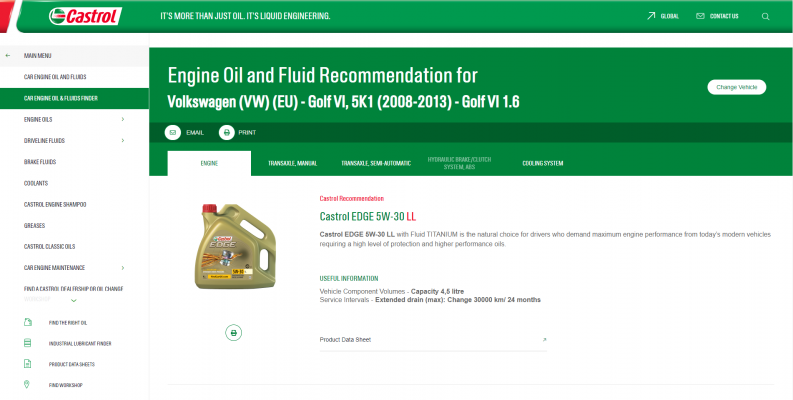Click the Print circle icon in green bar
This screenshot has width=793, height=400.
[227, 132]
